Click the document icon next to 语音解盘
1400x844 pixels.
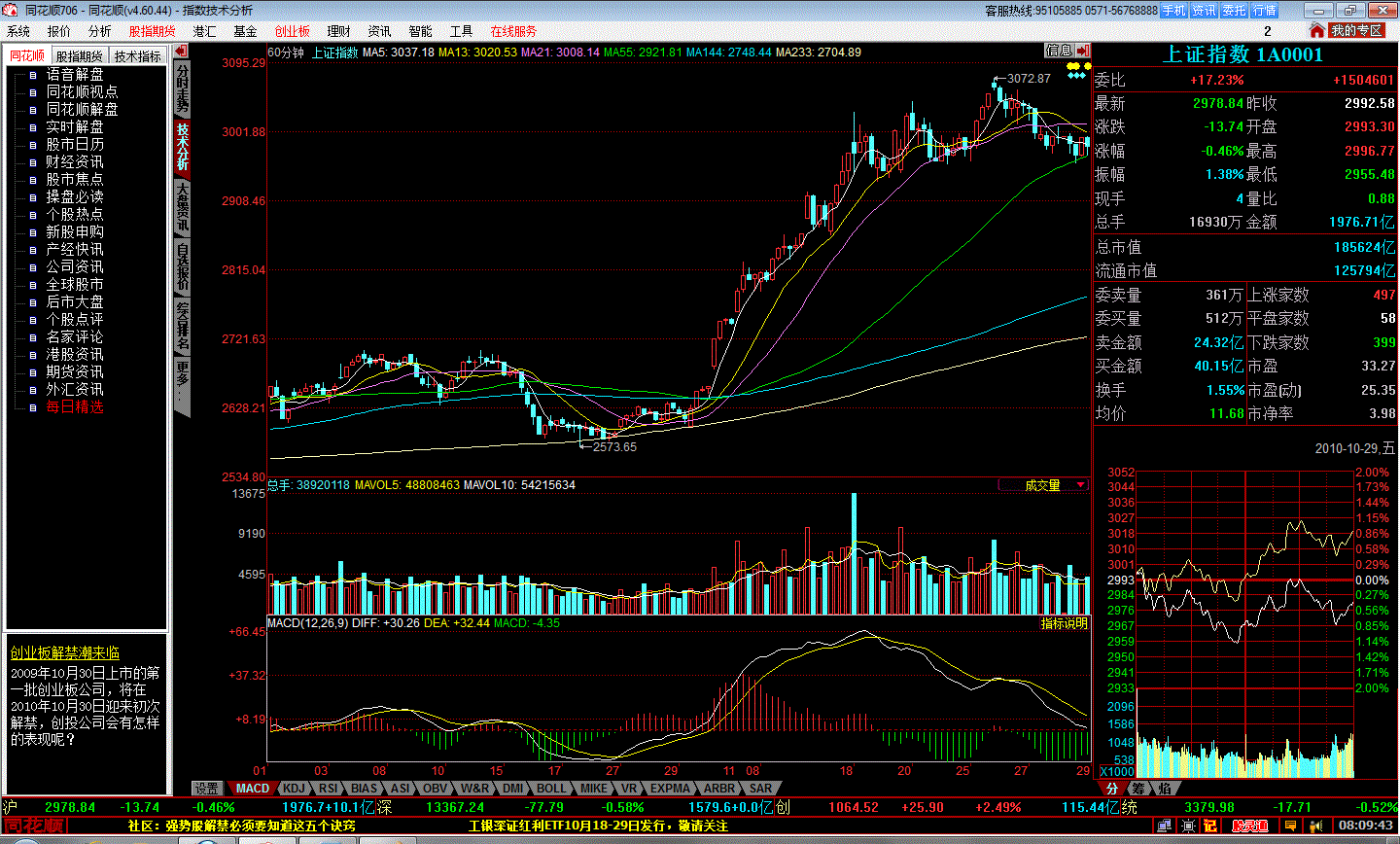(x=32, y=75)
